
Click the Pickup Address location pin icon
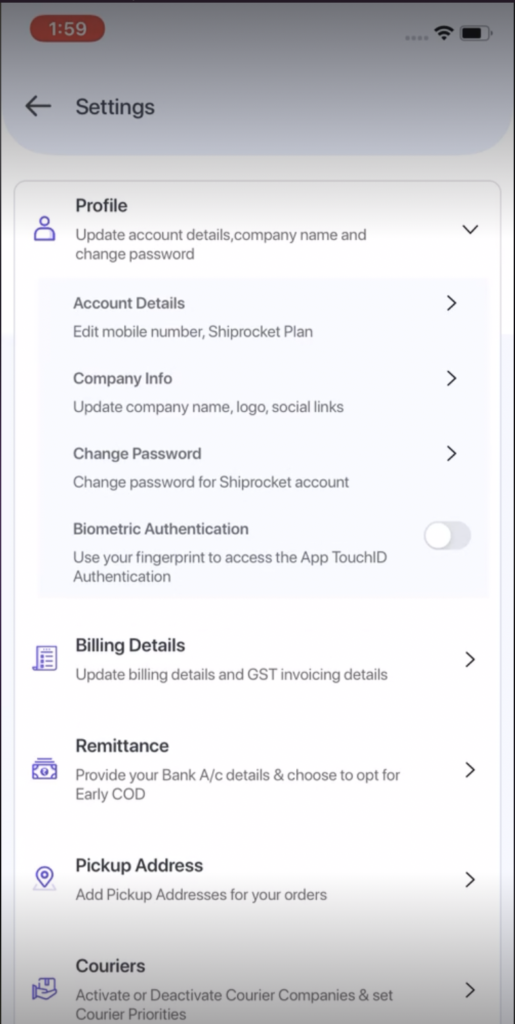pos(44,878)
